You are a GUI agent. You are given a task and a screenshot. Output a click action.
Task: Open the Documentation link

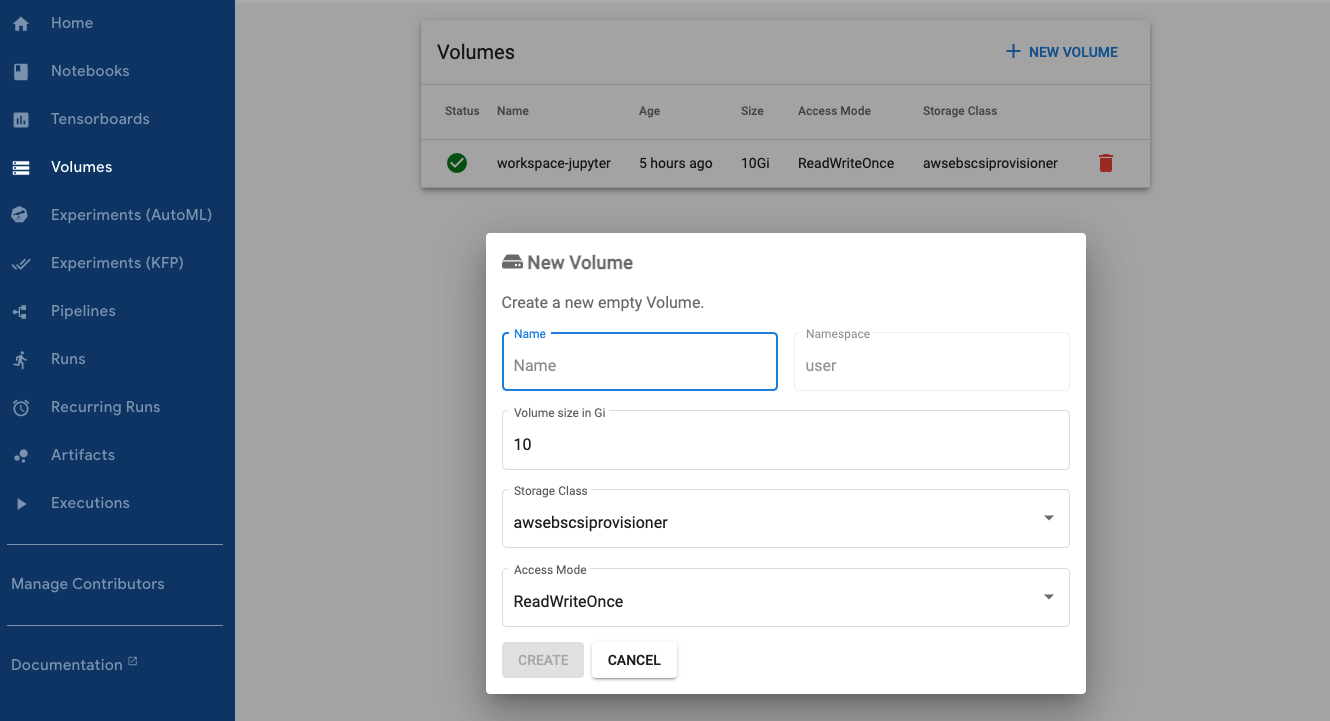coord(67,665)
